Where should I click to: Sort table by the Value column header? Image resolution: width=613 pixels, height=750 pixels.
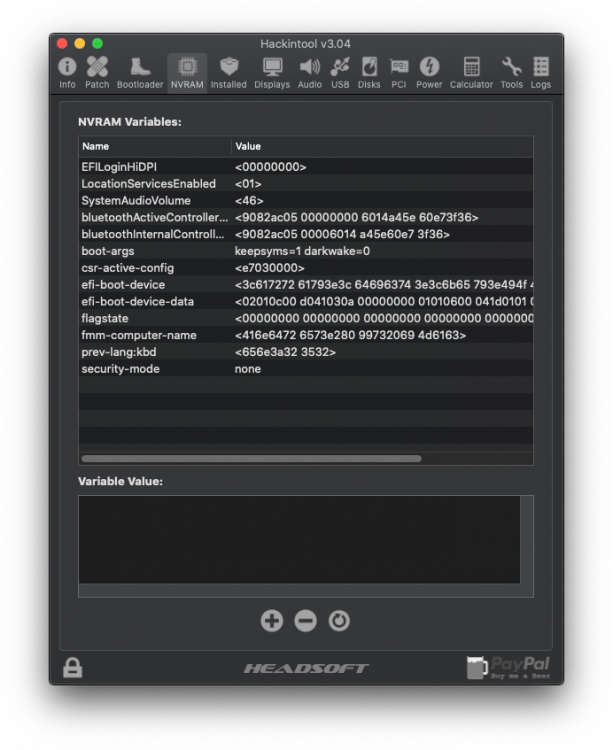point(383,146)
